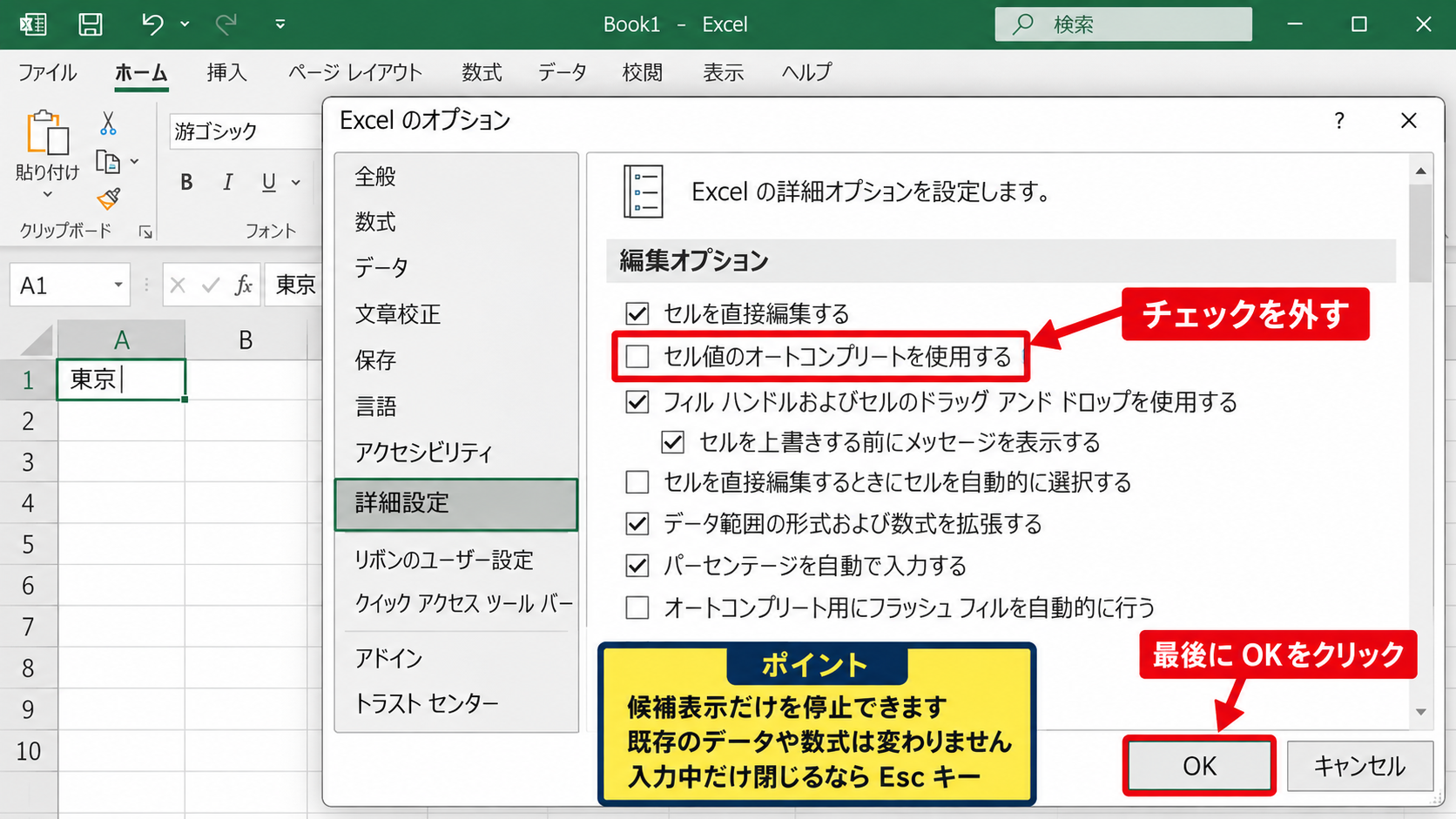The height and width of the screenshot is (819, 1456).
Task: Toggle データ範囲の形式および数式を拡張する checkbox
Action: [637, 524]
